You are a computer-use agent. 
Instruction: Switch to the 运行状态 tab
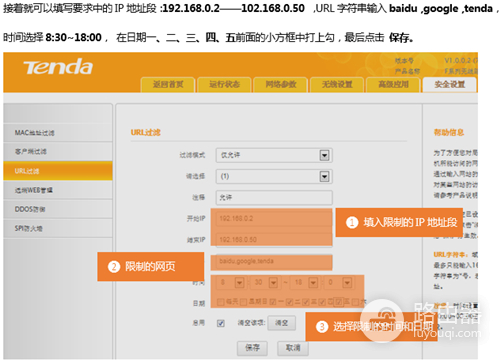(224, 84)
